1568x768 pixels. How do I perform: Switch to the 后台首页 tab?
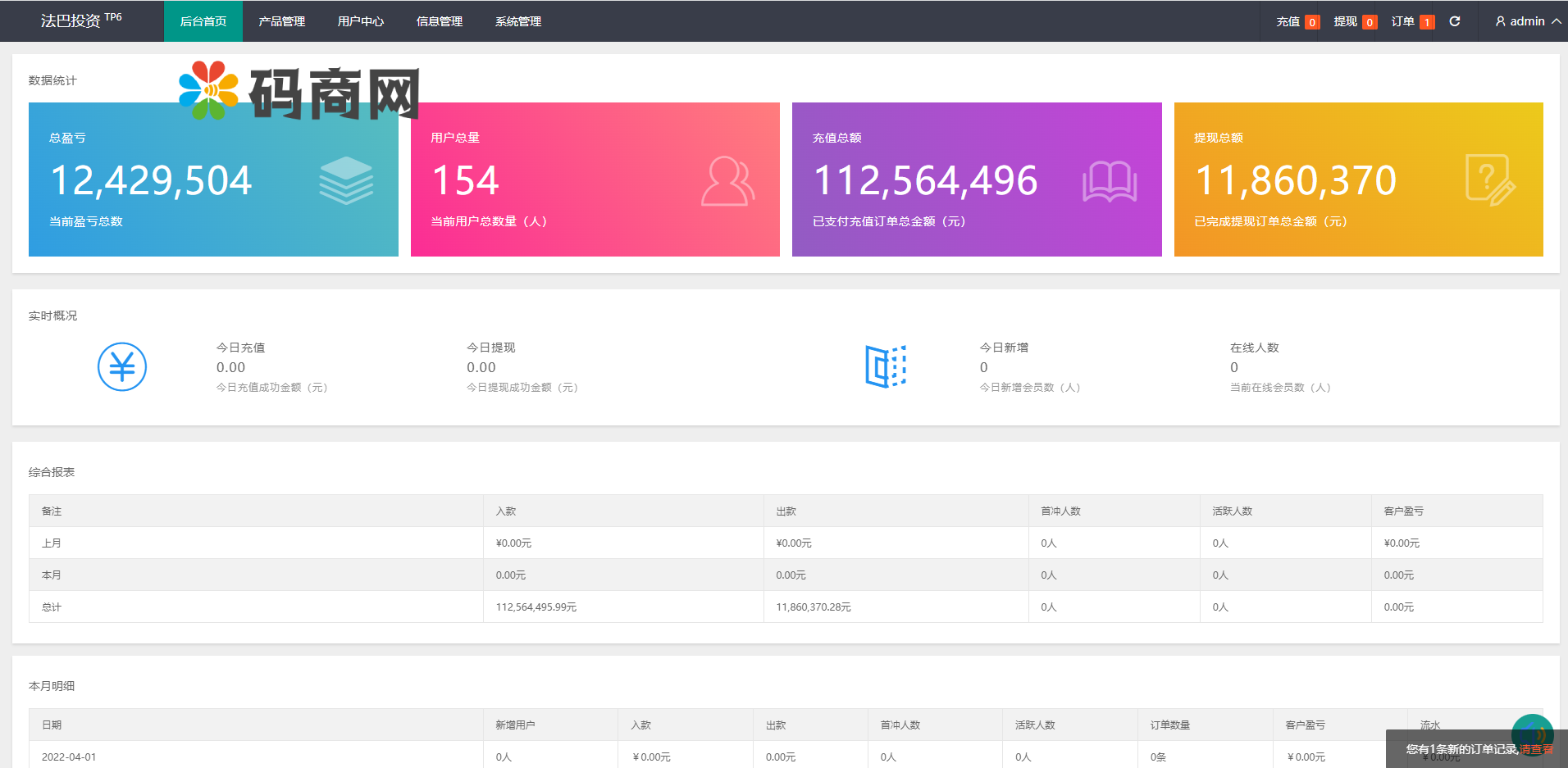(203, 21)
